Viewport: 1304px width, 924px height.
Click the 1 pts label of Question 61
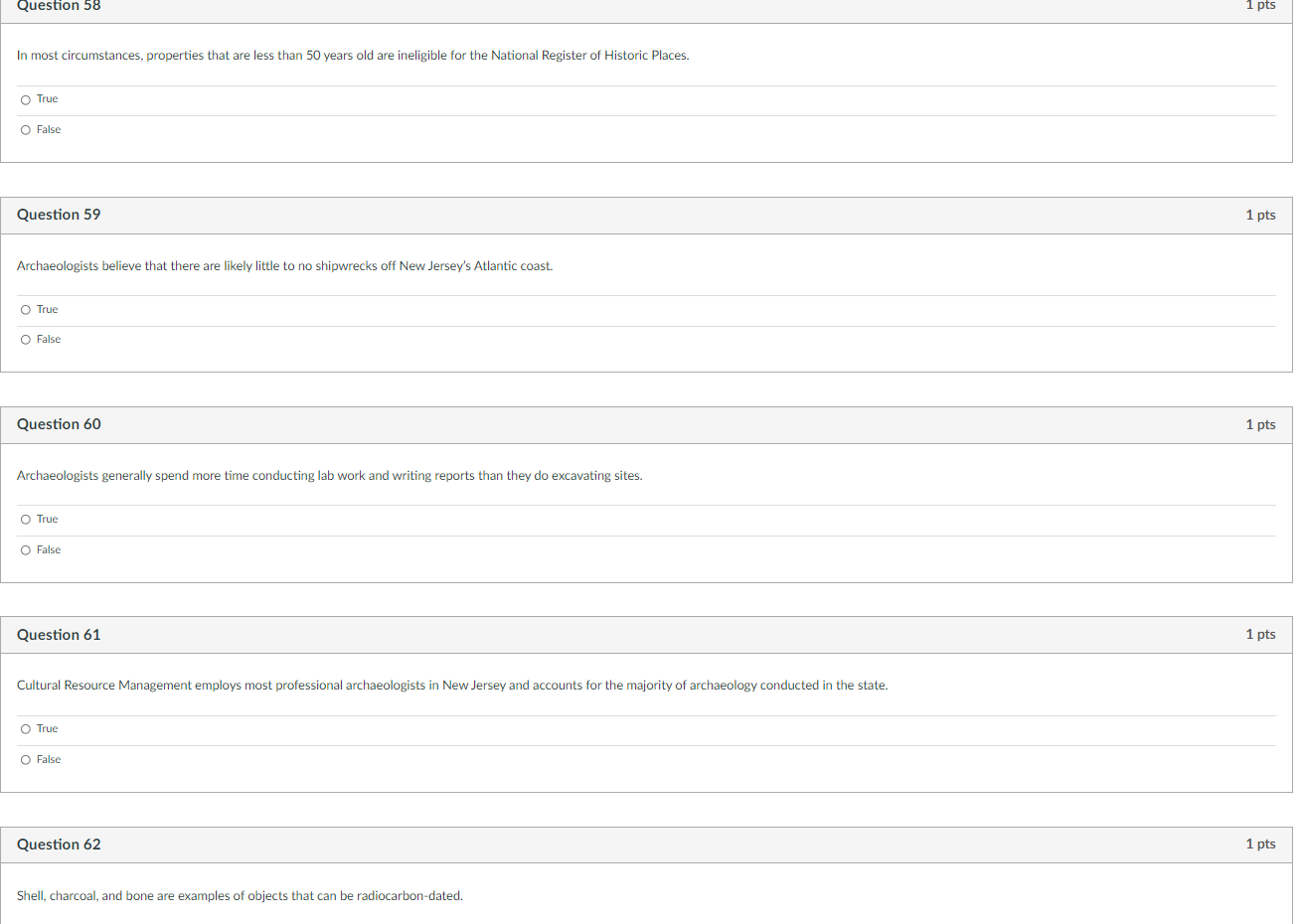click(x=1260, y=634)
